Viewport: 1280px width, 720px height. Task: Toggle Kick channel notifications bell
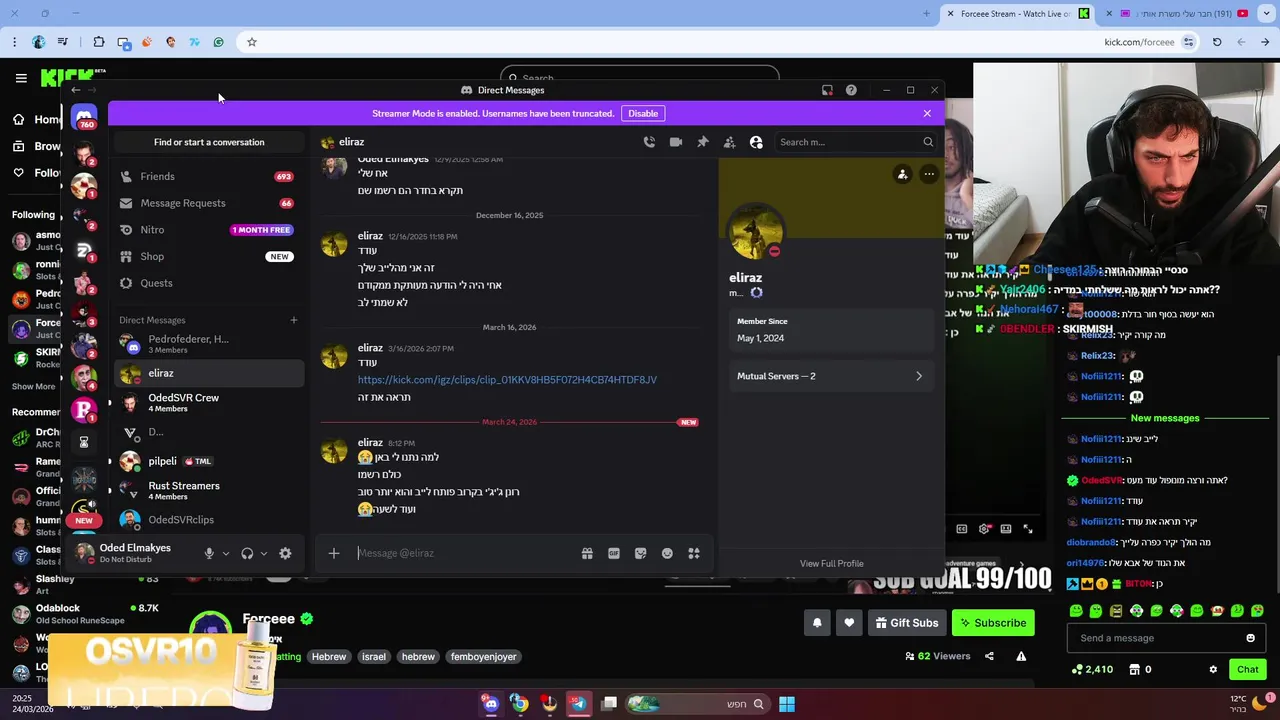pyautogui.click(x=817, y=623)
